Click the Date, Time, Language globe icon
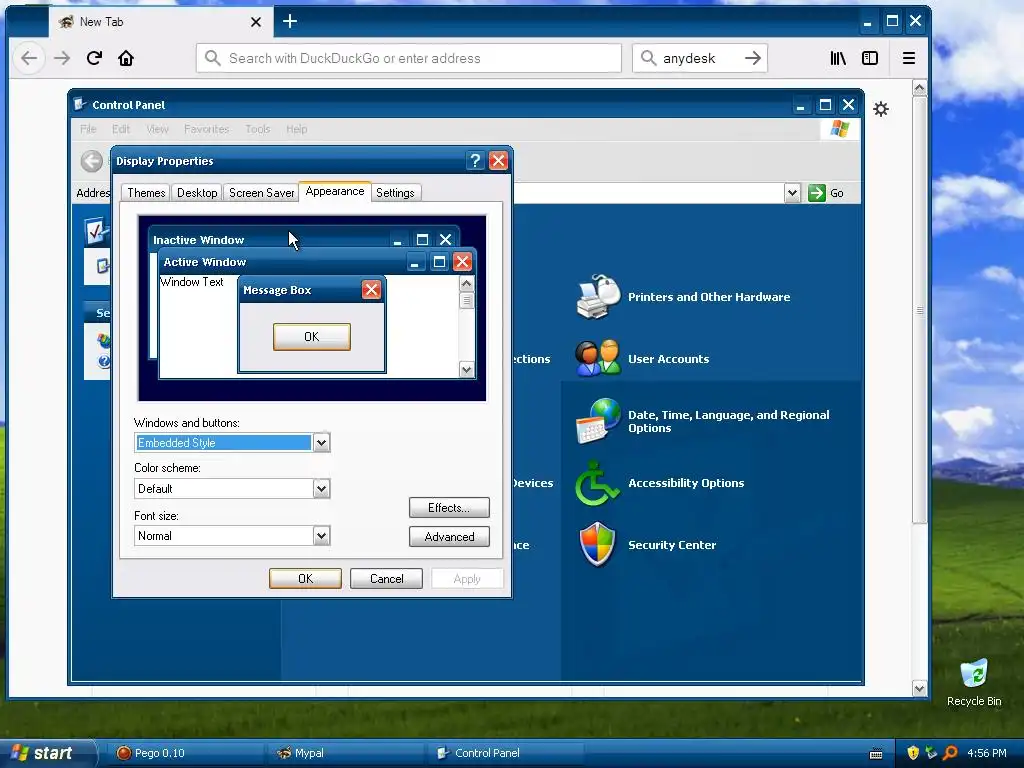The width and height of the screenshot is (1024, 768). pyautogui.click(x=598, y=421)
